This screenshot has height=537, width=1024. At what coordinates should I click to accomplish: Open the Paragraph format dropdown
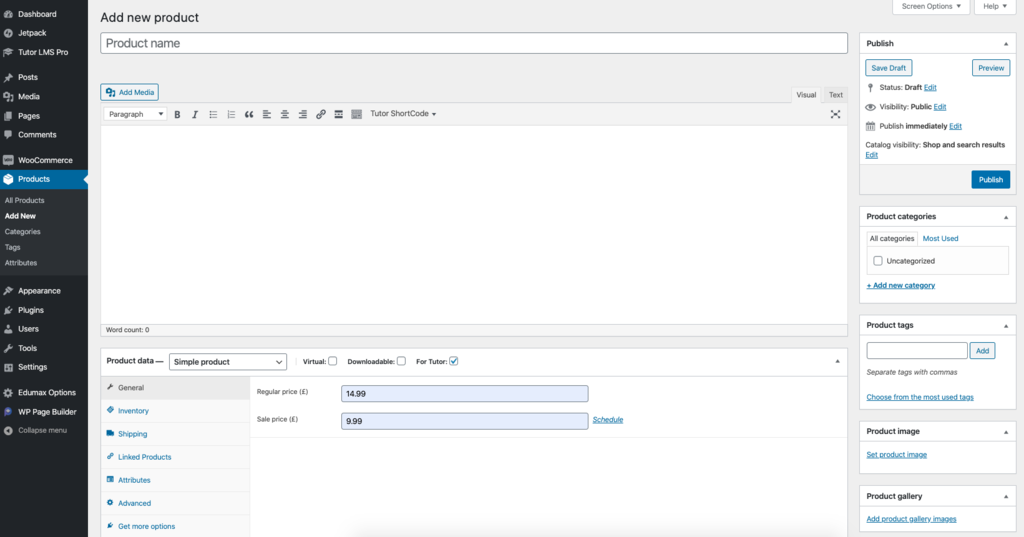tap(135, 114)
